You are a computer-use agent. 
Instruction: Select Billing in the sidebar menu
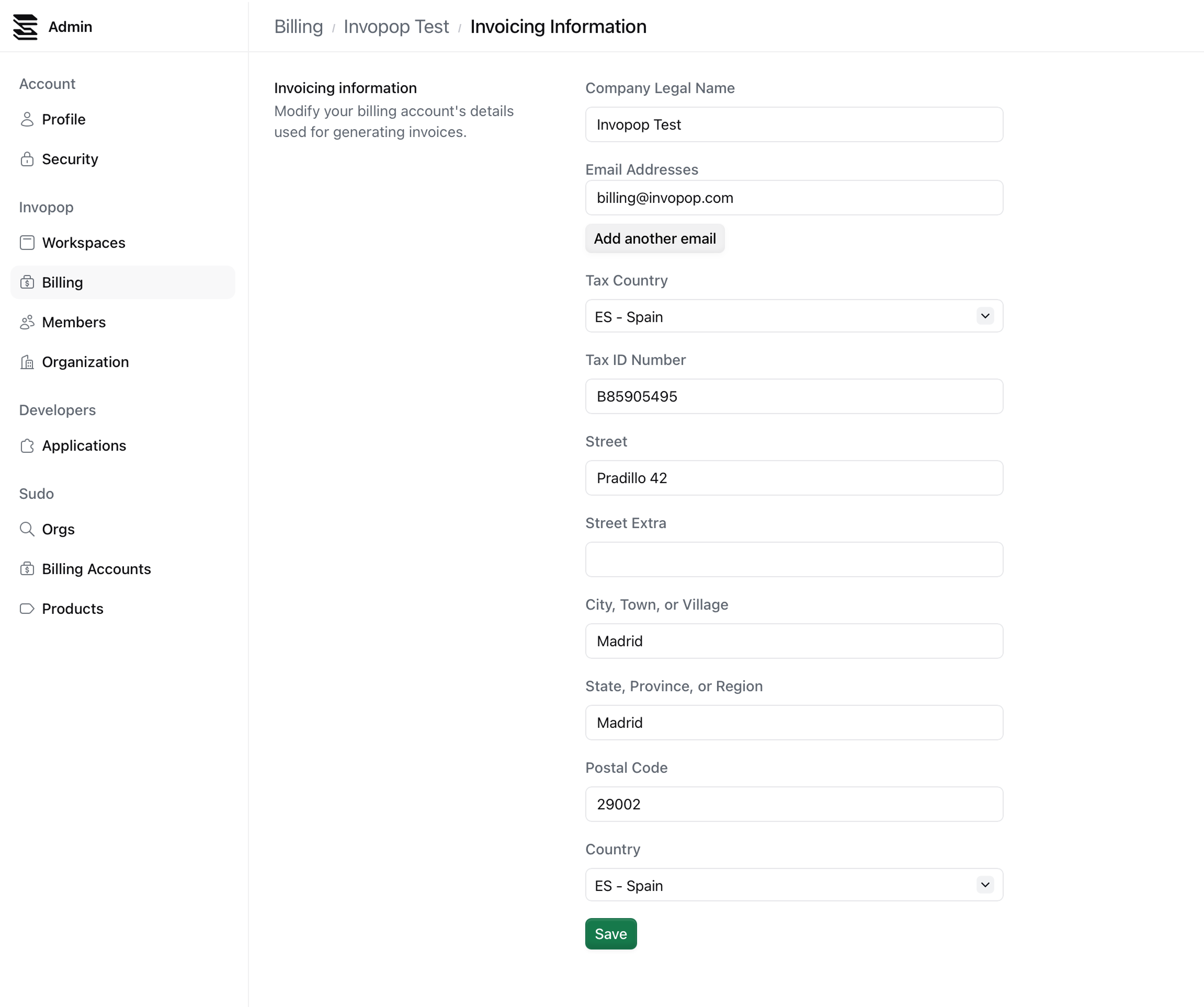[x=62, y=282]
